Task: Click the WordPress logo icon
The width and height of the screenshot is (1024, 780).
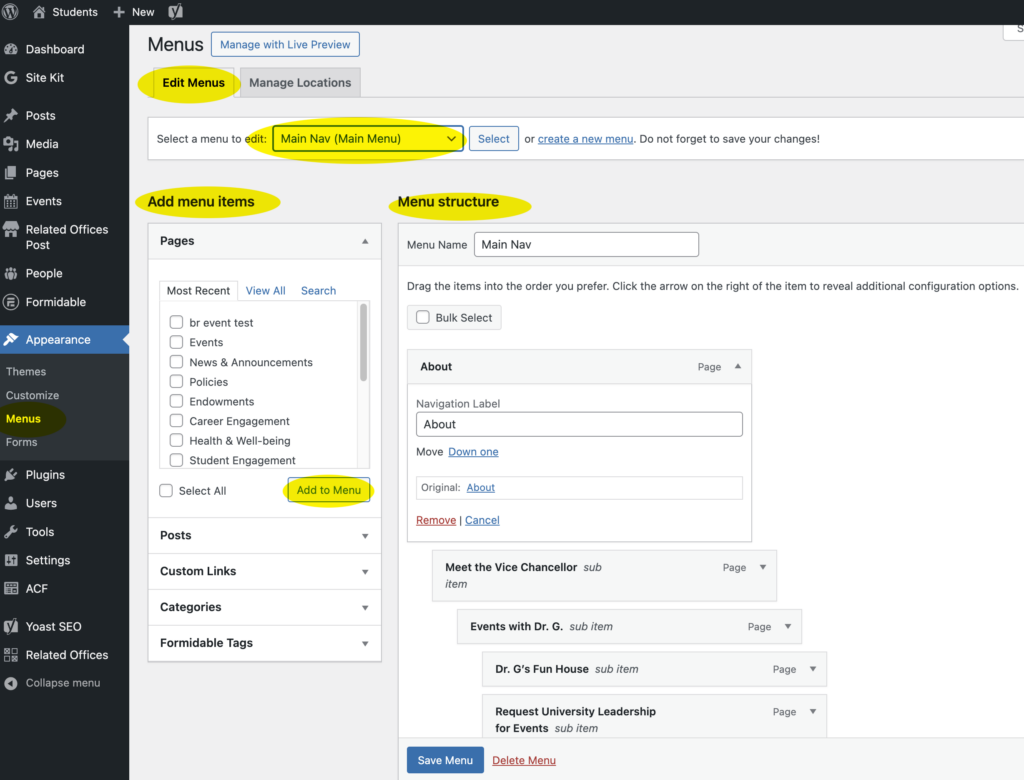Action: click(12, 12)
